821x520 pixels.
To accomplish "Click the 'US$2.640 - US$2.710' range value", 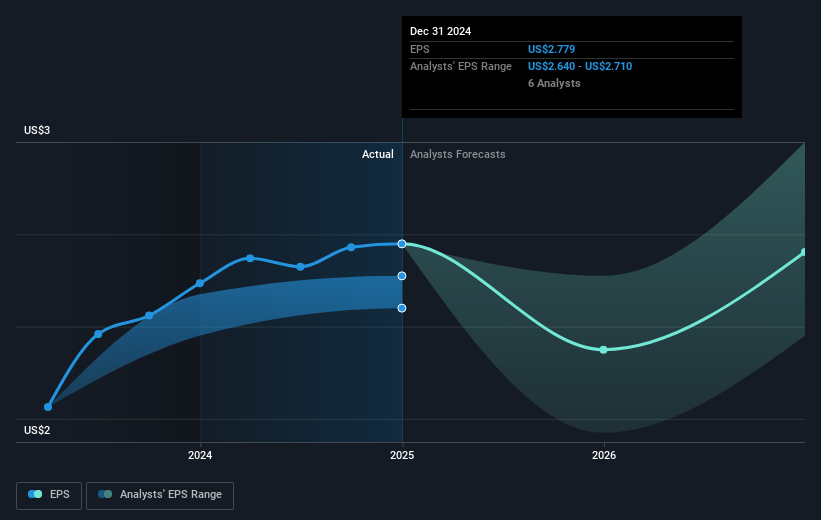I will [580, 67].
